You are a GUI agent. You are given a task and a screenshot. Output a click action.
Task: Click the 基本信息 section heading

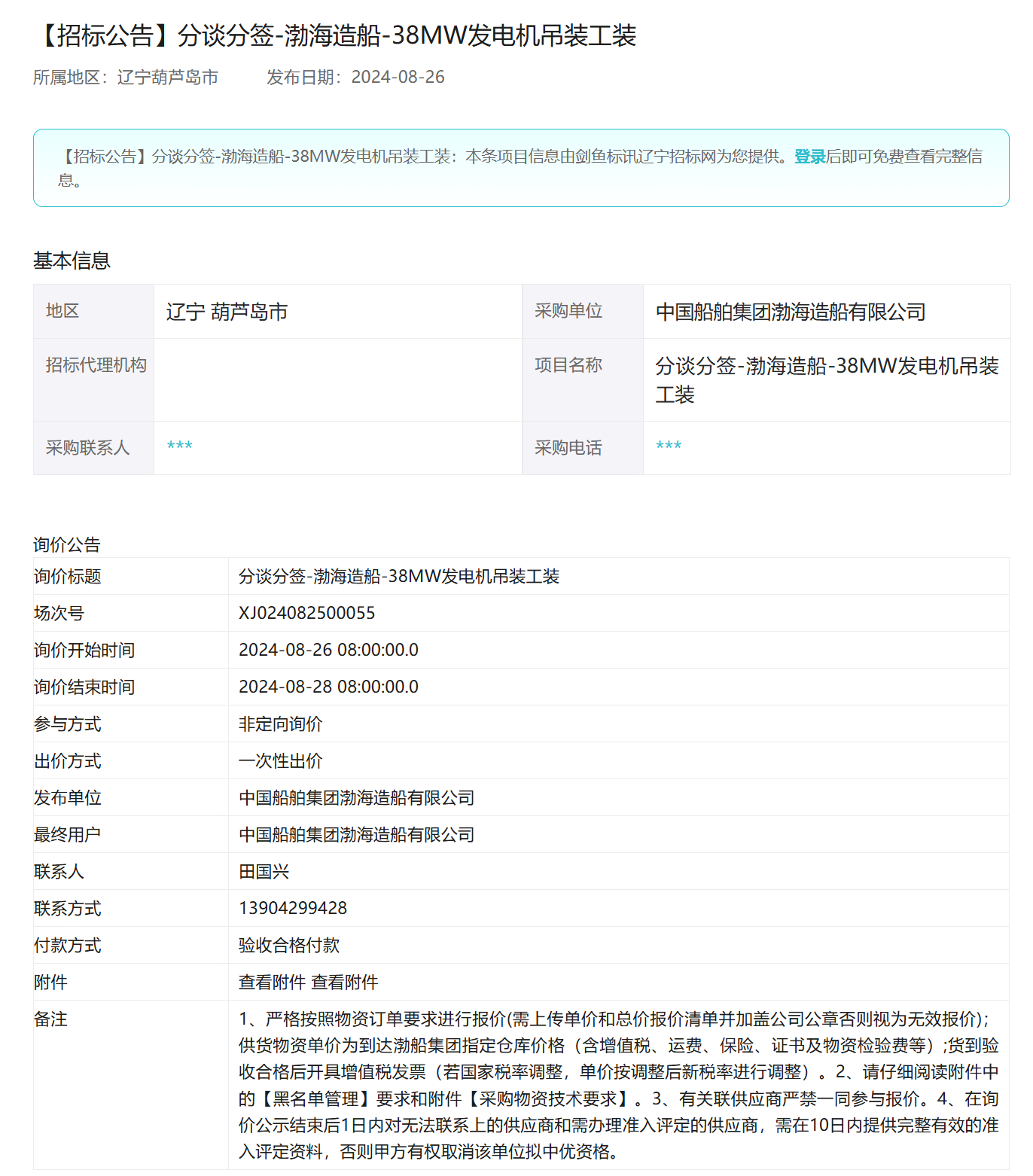72,260
